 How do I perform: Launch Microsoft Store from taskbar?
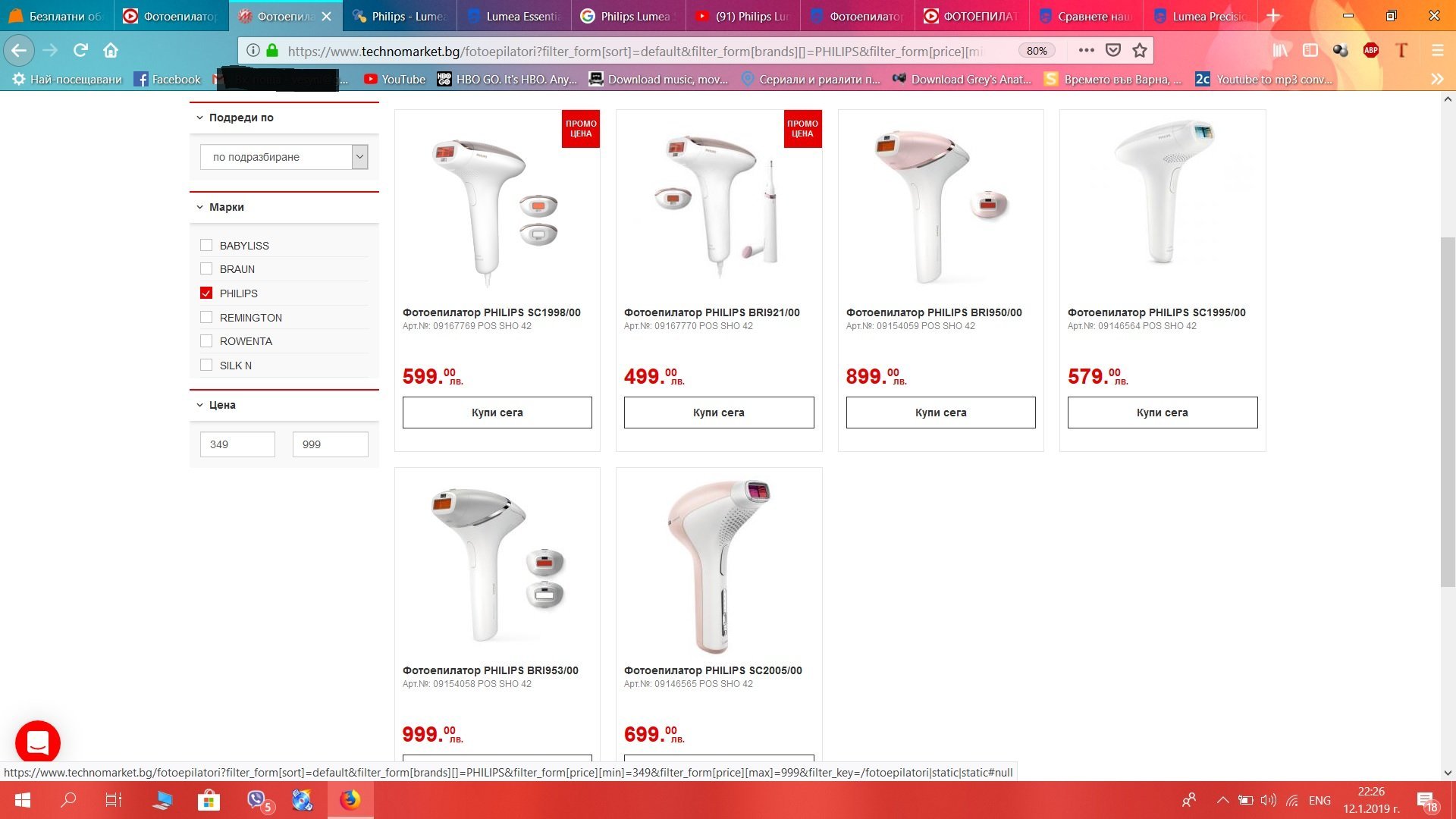tap(209, 800)
